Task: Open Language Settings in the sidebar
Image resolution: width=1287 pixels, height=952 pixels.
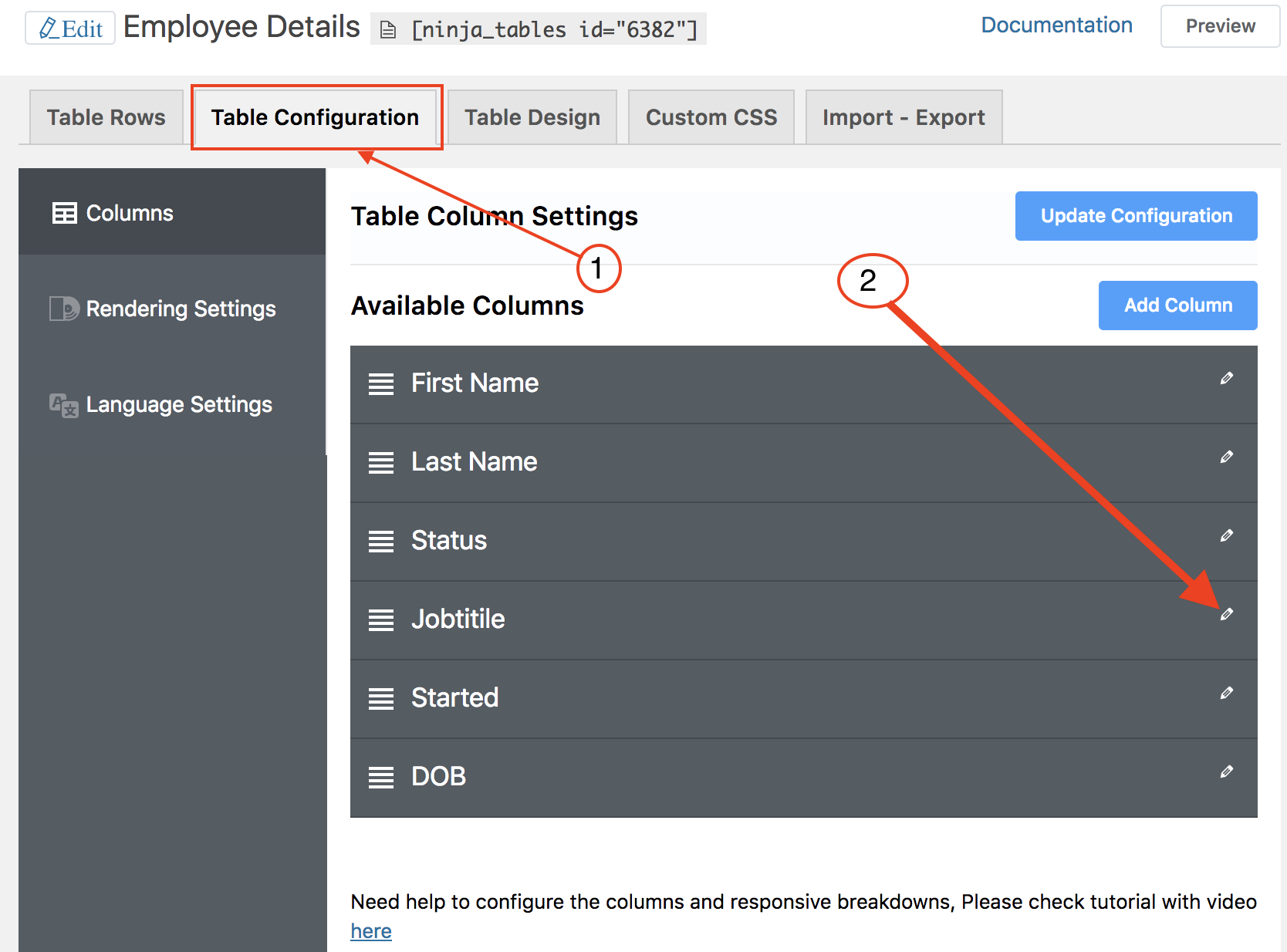Action: tap(179, 404)
